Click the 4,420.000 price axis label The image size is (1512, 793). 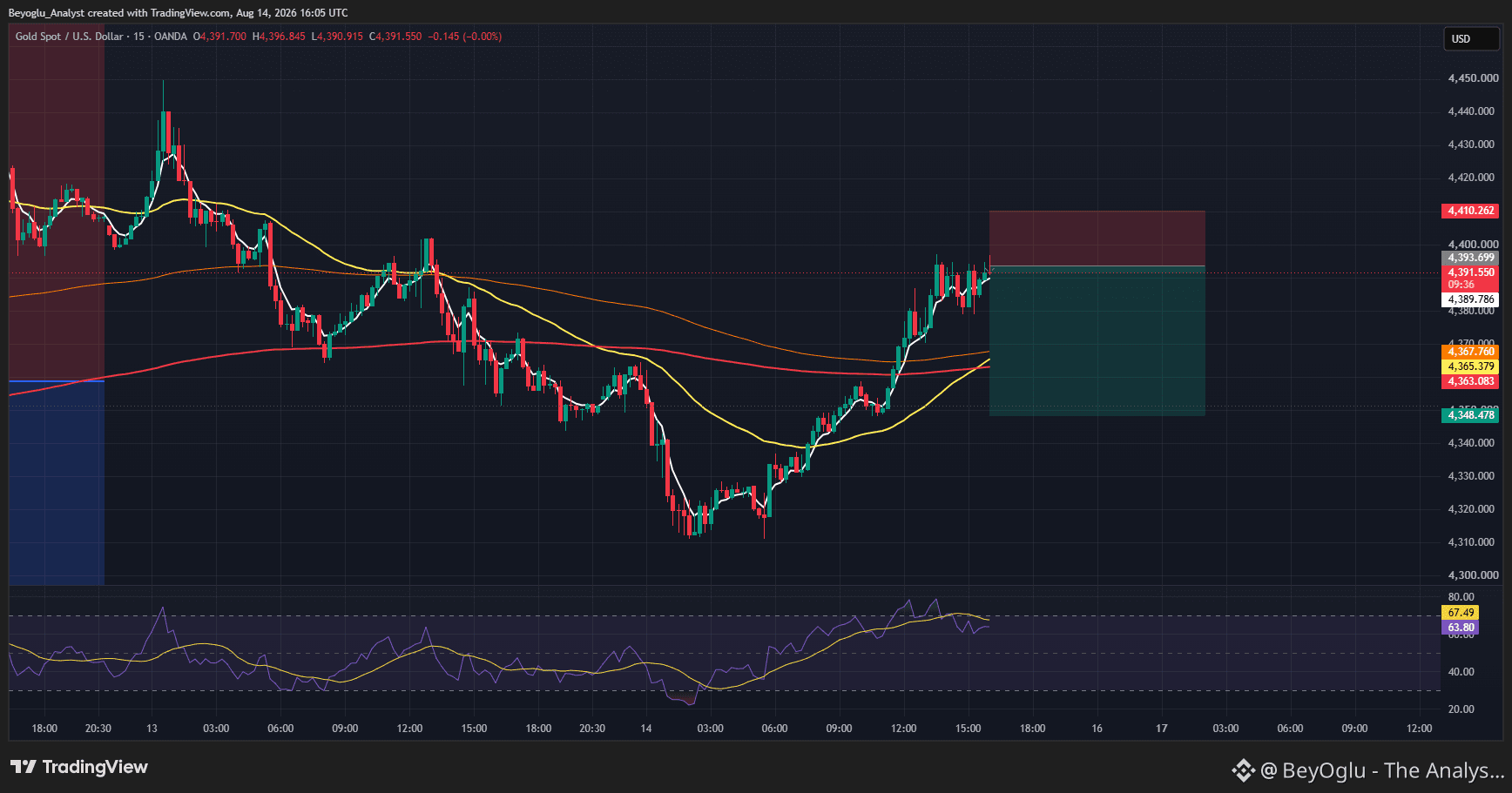[x=1471, y=178]
